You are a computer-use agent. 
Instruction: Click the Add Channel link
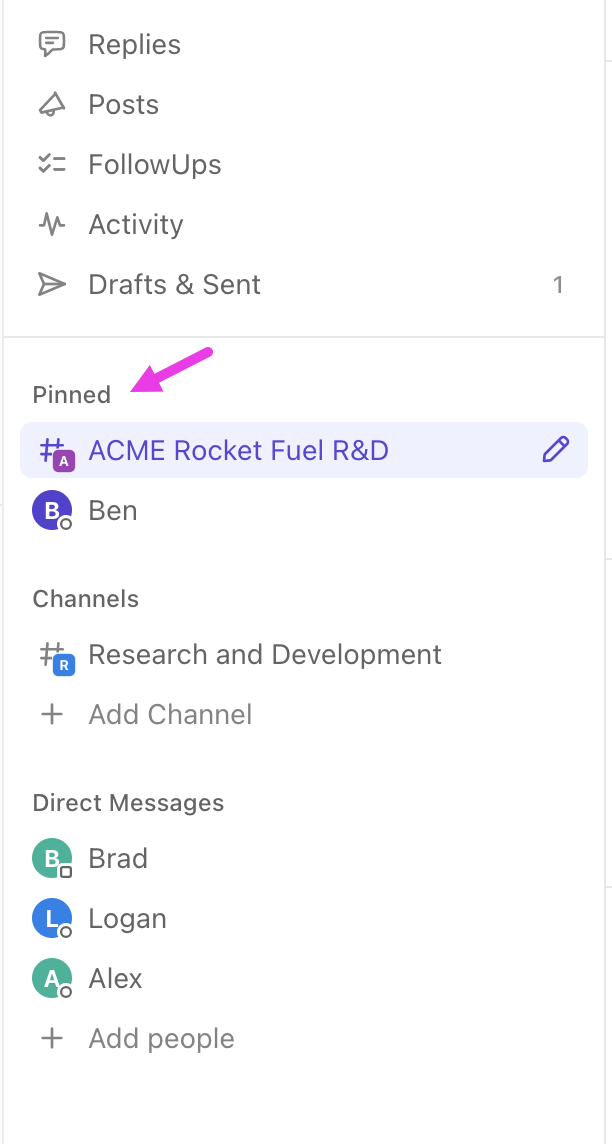point(170,714)
